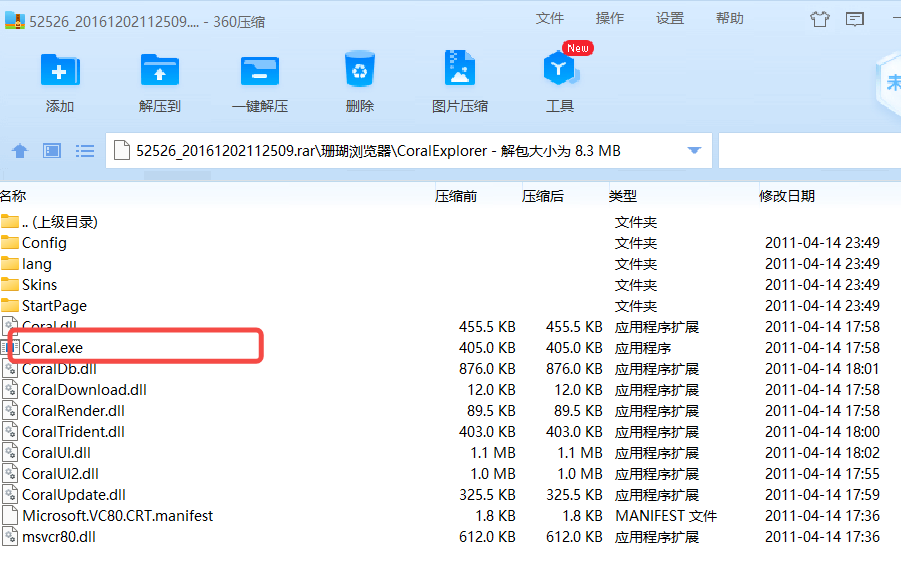Image resolution: width=901 pixels, height=563 pixels.
Task: Open the 图片压缩 image compression tool
Action: [460, 68]
